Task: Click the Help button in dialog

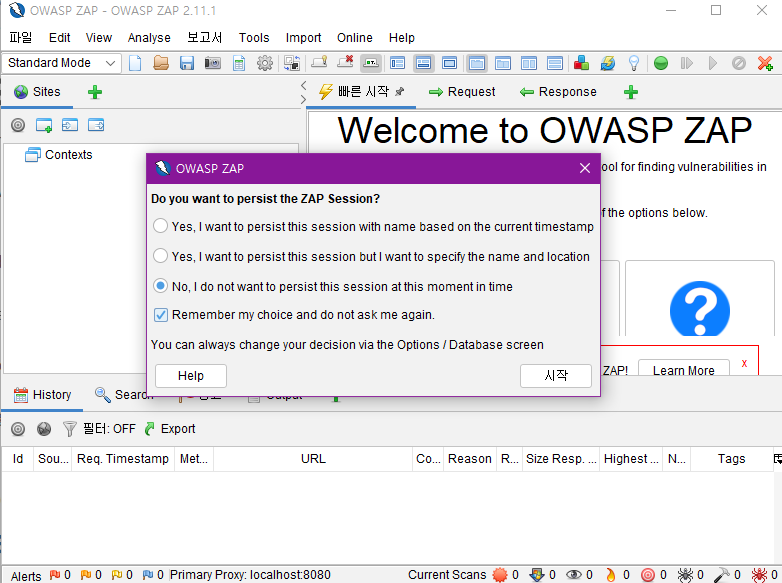Action: pyautogui.click(x=191, y=376)
